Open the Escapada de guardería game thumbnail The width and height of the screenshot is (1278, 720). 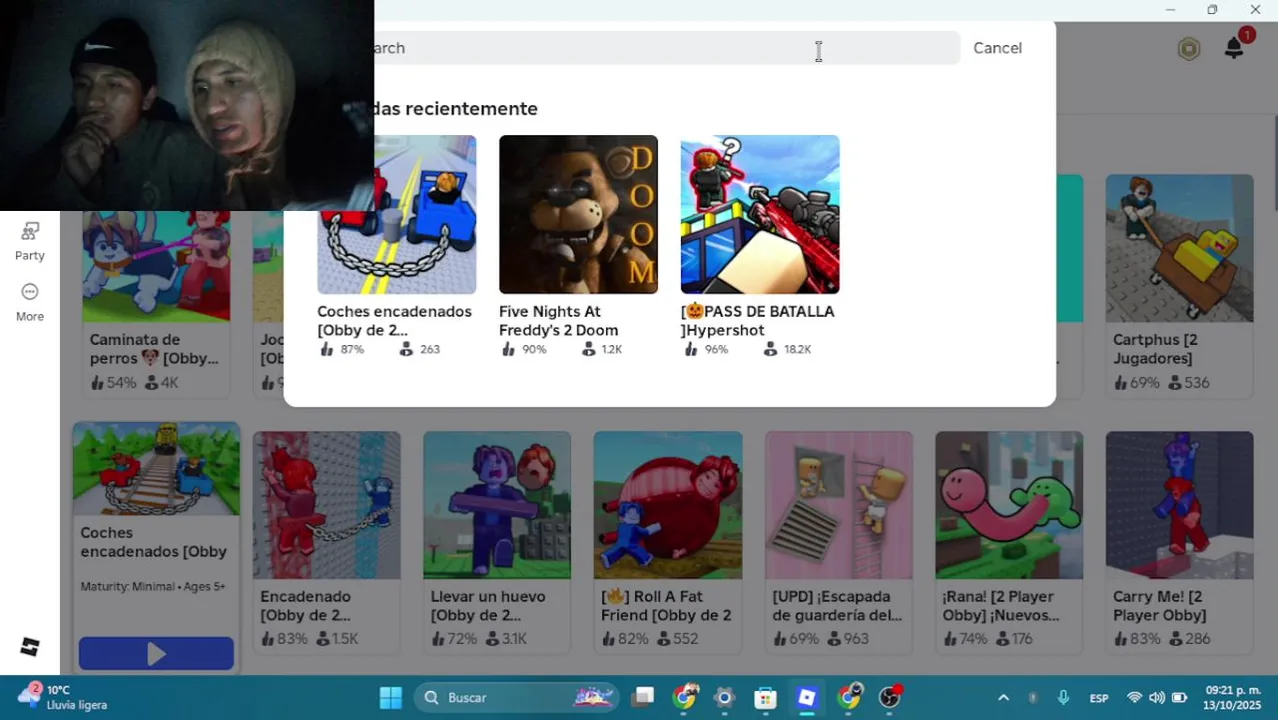(x=838, y=505)
